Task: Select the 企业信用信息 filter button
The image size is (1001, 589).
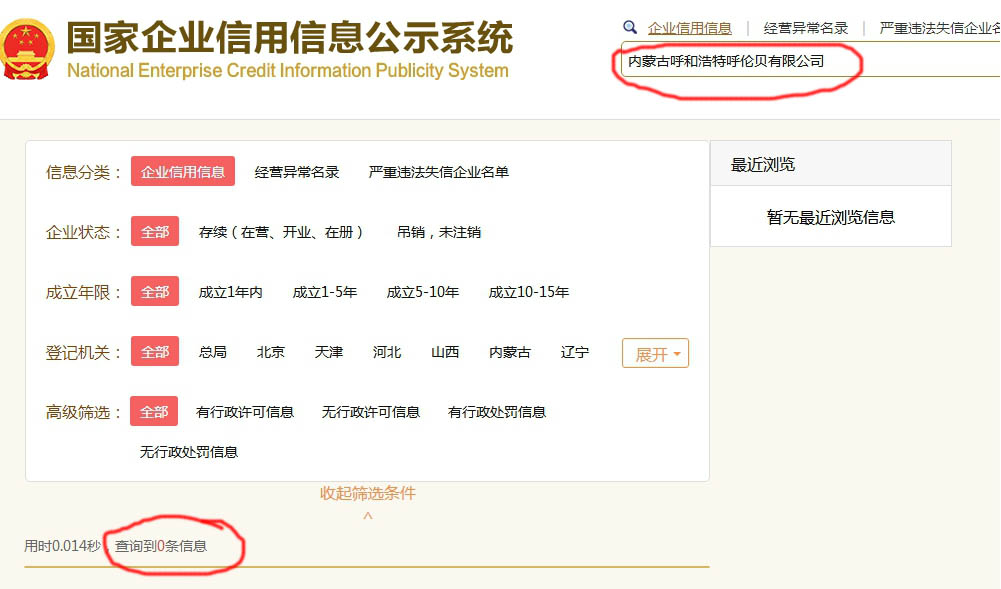Action: pos(183,171)
